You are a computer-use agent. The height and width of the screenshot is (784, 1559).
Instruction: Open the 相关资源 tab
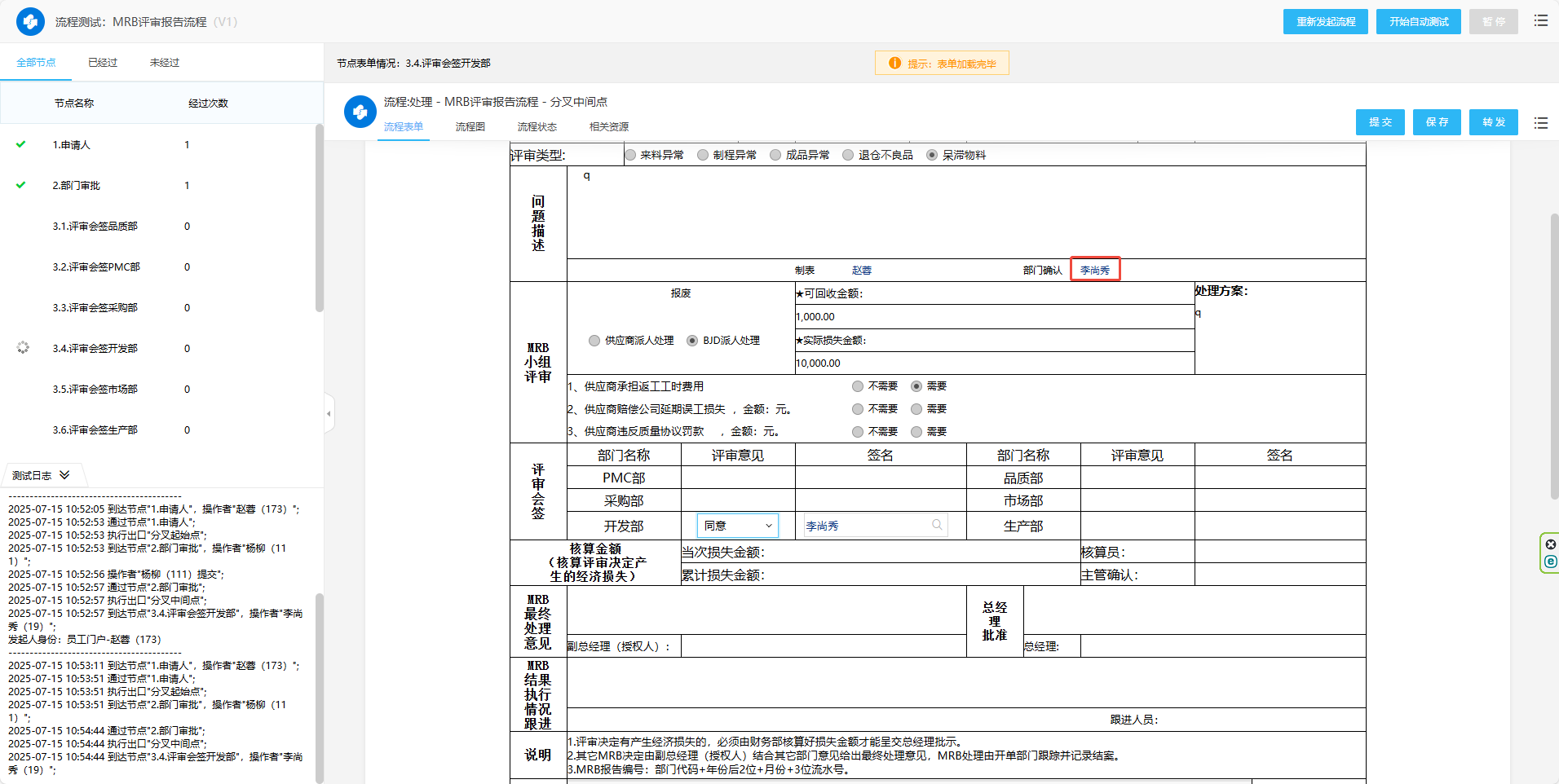coord(609,126)
